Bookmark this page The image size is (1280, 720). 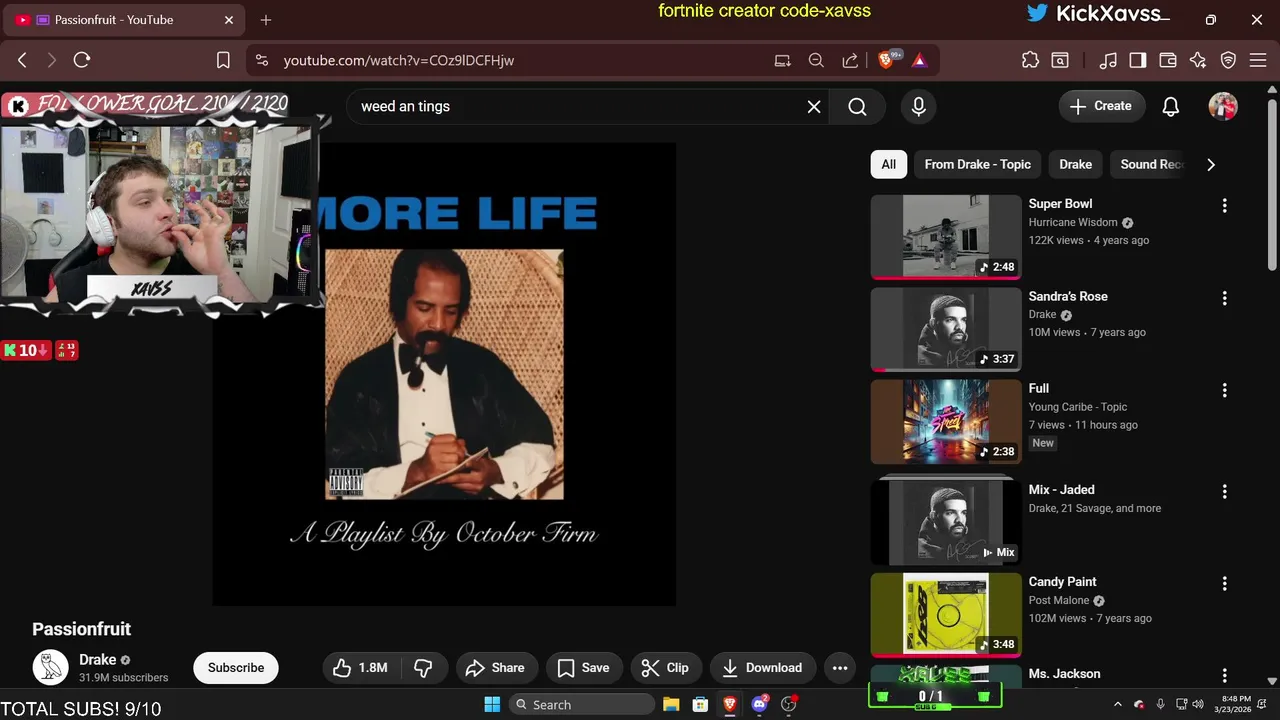click(x=223, y=60)
